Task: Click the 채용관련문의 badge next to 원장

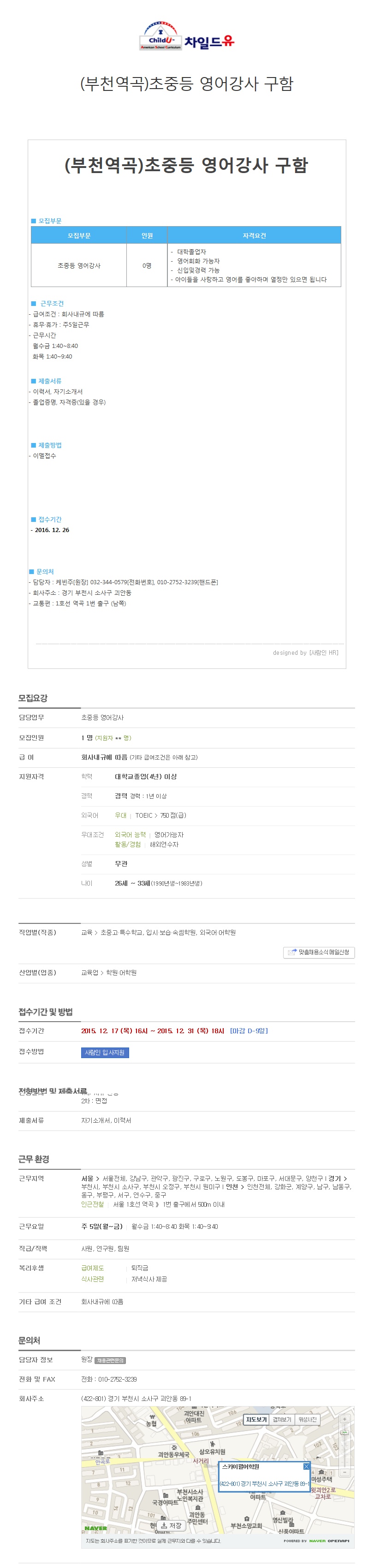Action: pyautogui.click(x=110, y=1360)
